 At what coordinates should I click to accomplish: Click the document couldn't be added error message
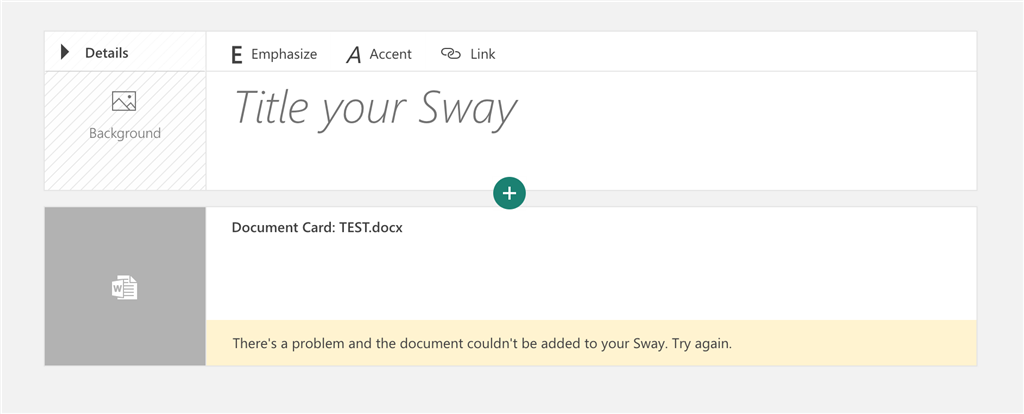click(482, 343)
